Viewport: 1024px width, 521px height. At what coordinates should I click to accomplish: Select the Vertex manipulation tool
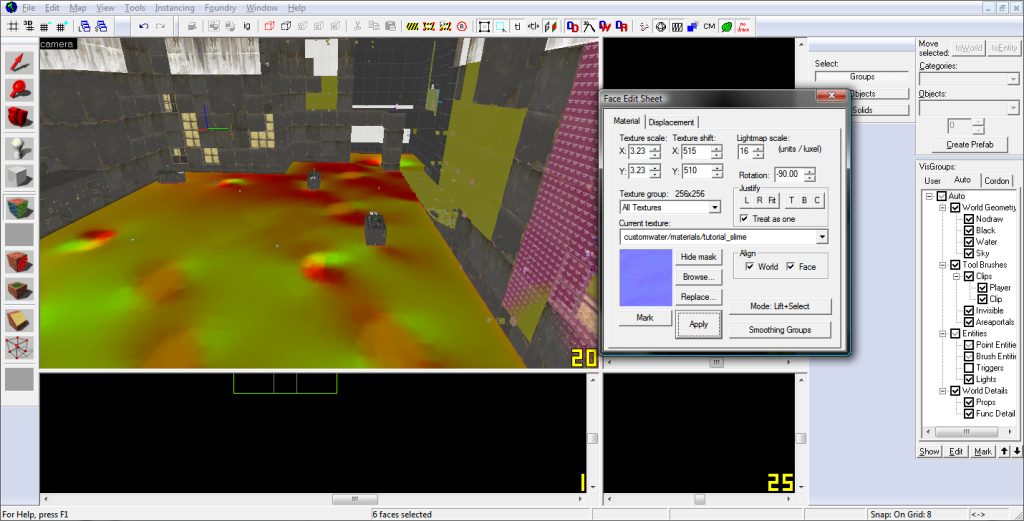tap(19, 348)
